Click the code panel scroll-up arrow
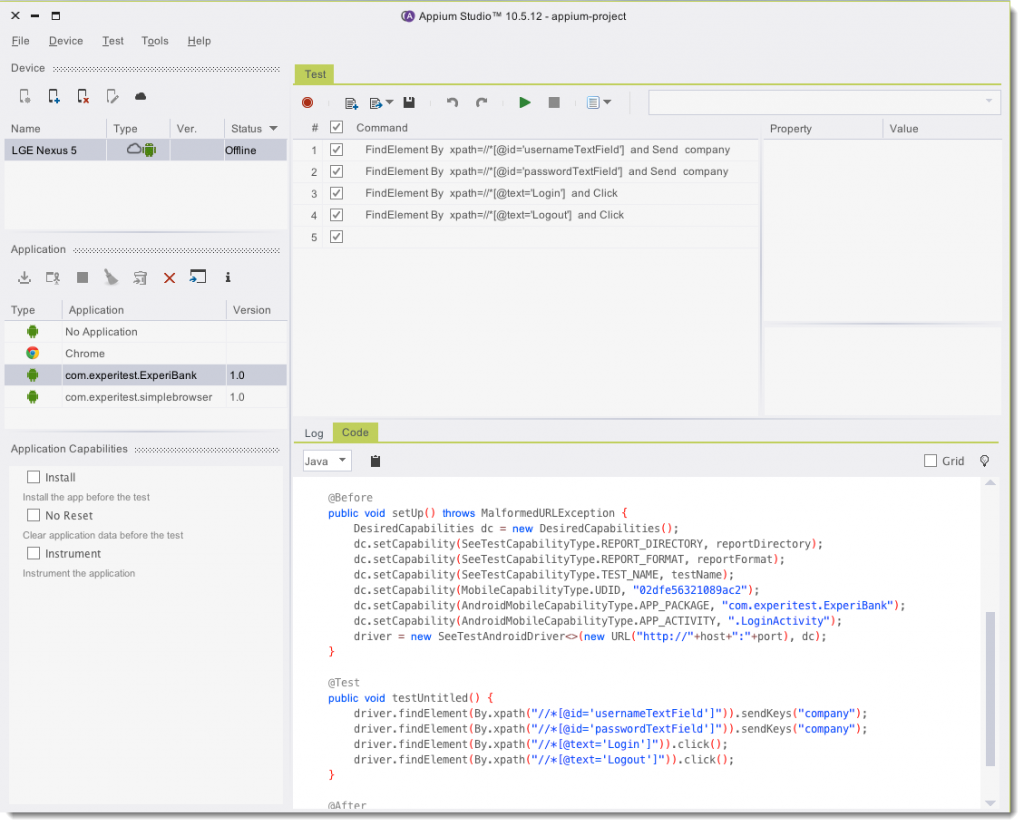The height and width of the screenshot is (826, 1024). coord(991,483)
